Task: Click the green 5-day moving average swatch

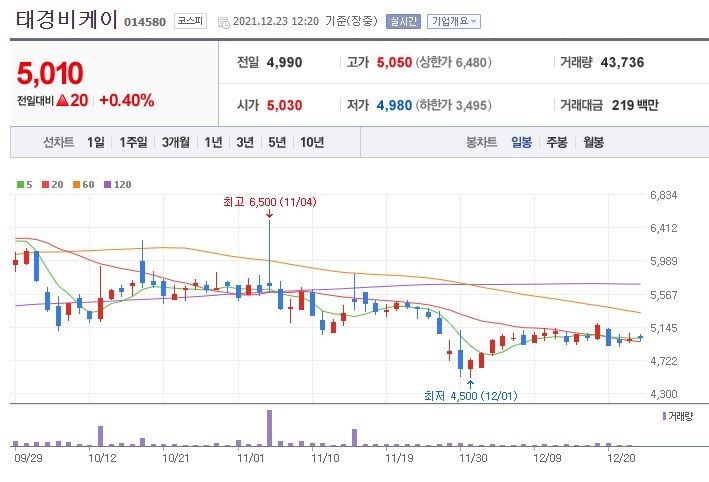Action: click(20, 184)
